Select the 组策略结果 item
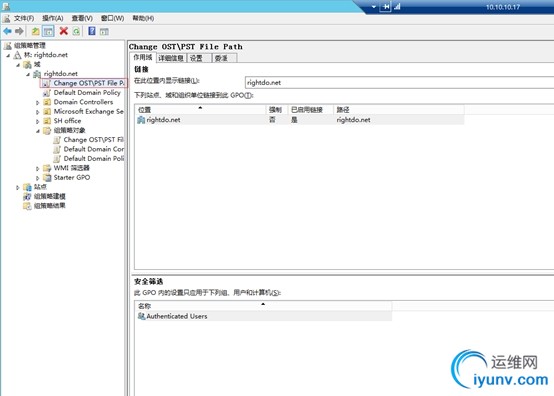The image size is (554, 396). click(x=49, y=206)
